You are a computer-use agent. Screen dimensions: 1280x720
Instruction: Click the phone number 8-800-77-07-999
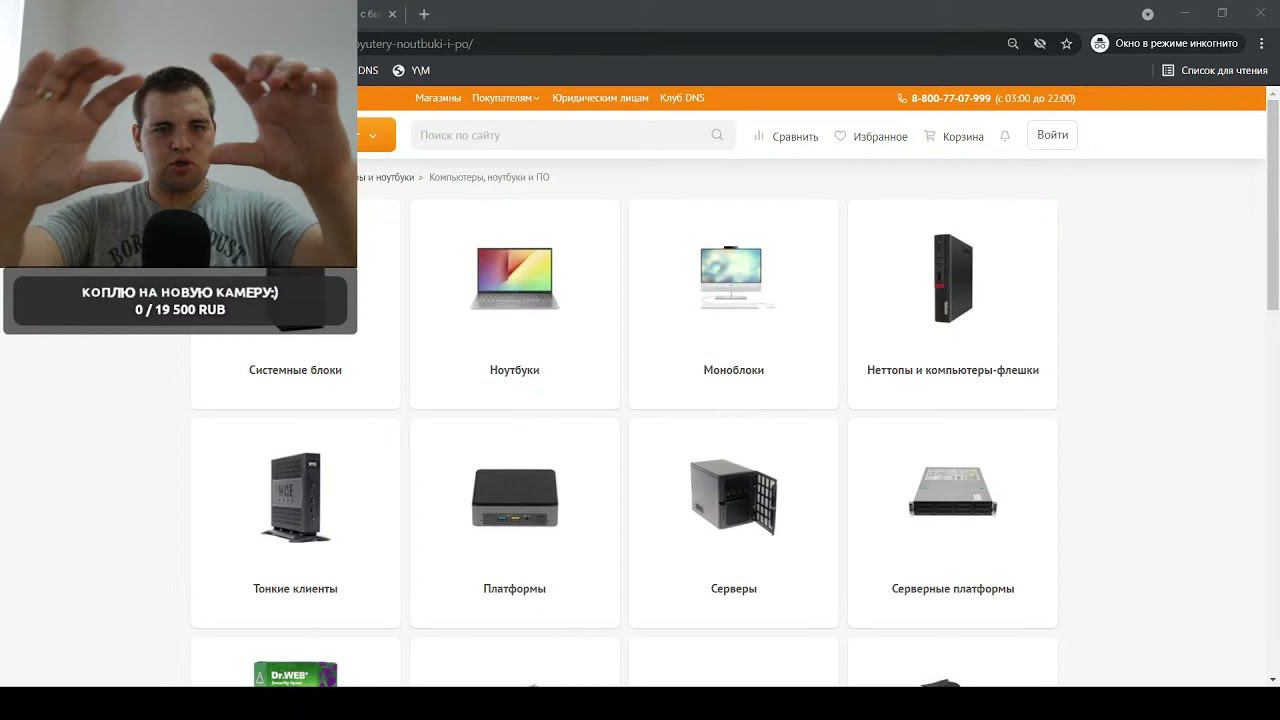coord(951,98)
